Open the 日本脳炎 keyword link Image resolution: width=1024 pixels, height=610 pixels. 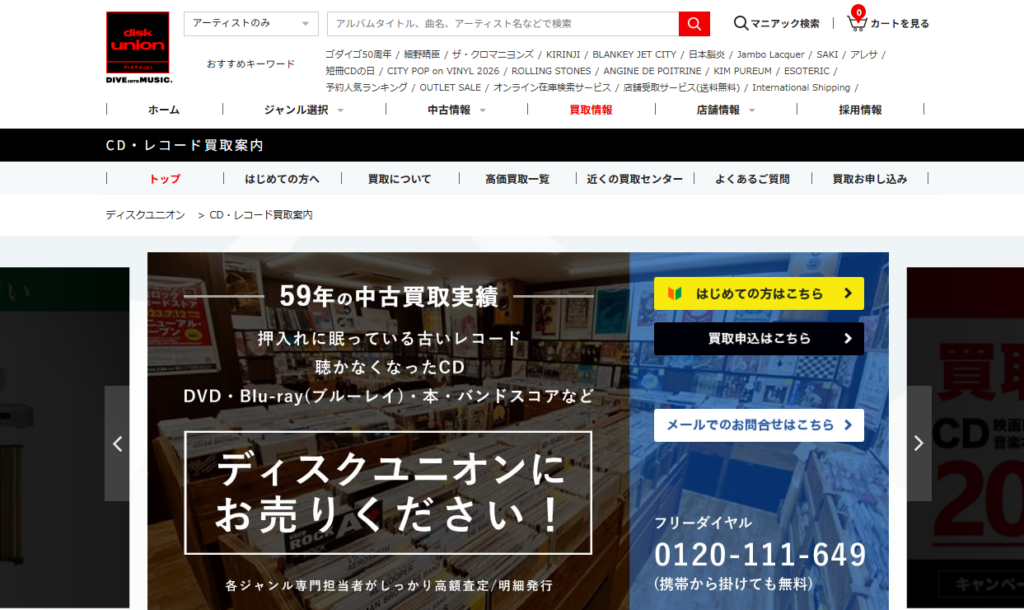point(707,54)
